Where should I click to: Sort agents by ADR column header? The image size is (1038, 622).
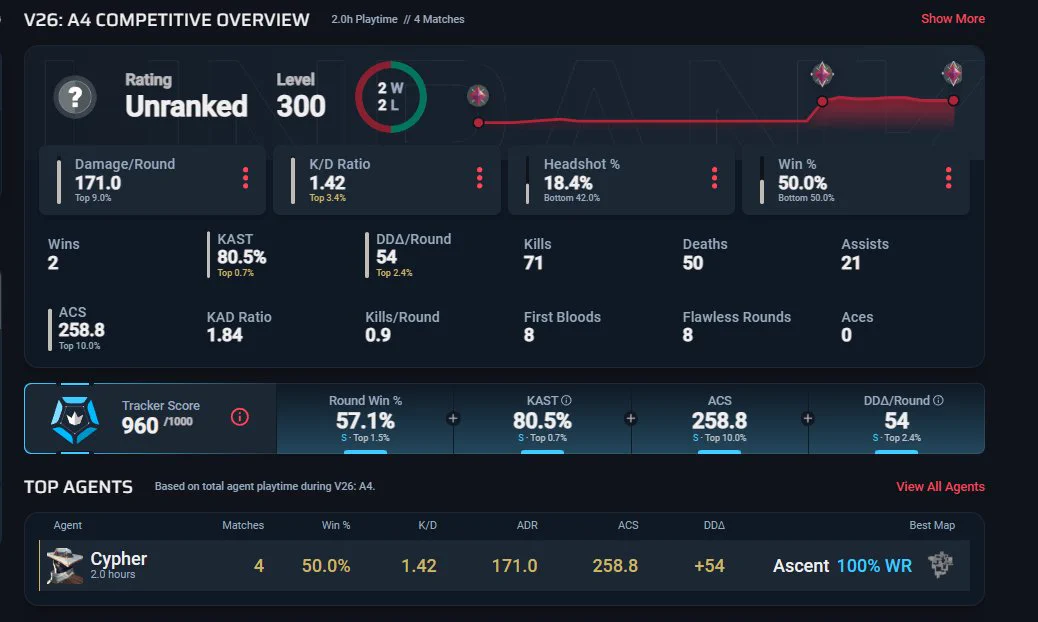pyautogui.click(x=527, y=525)
